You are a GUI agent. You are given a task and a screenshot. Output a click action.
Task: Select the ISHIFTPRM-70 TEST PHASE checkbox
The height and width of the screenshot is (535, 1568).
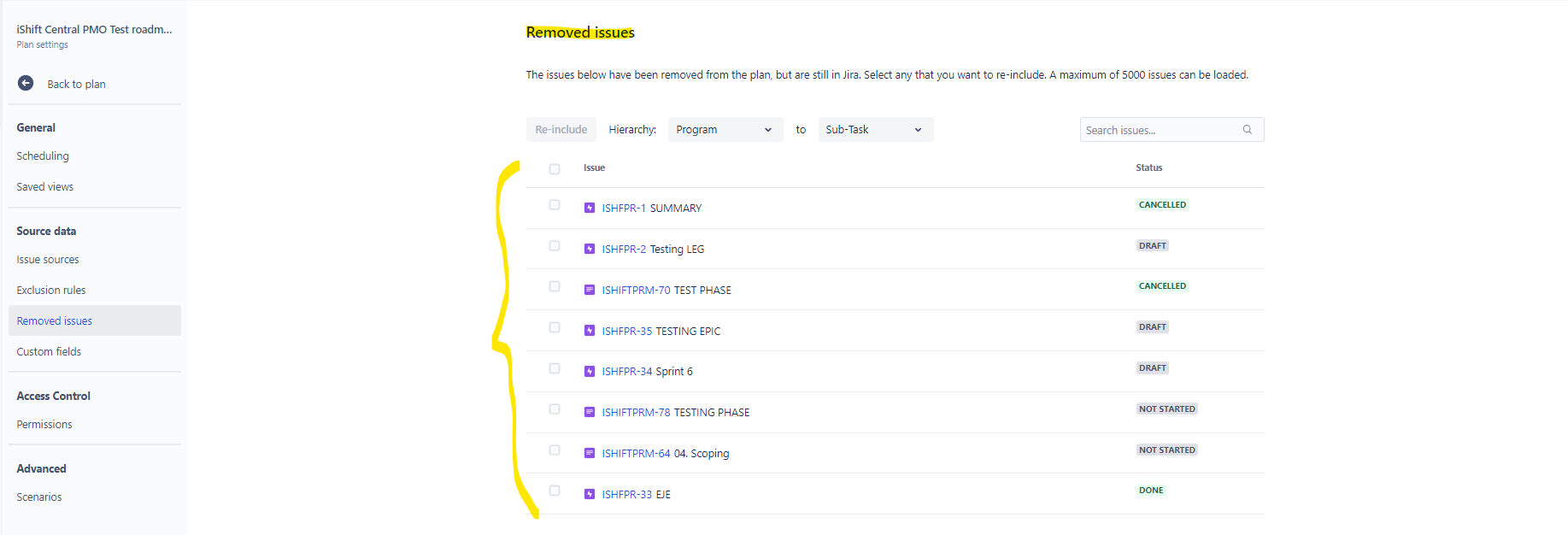click(555, 286)
